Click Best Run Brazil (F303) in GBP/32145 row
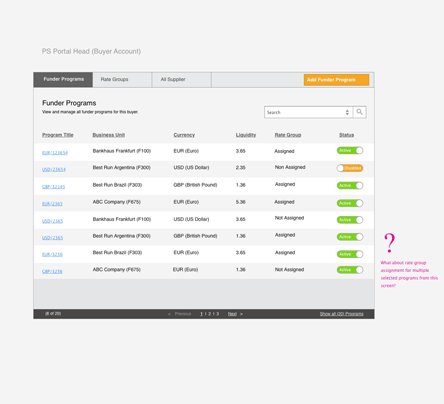The height and width of the screenshot is (404, 444). click(x=117, y=185)
